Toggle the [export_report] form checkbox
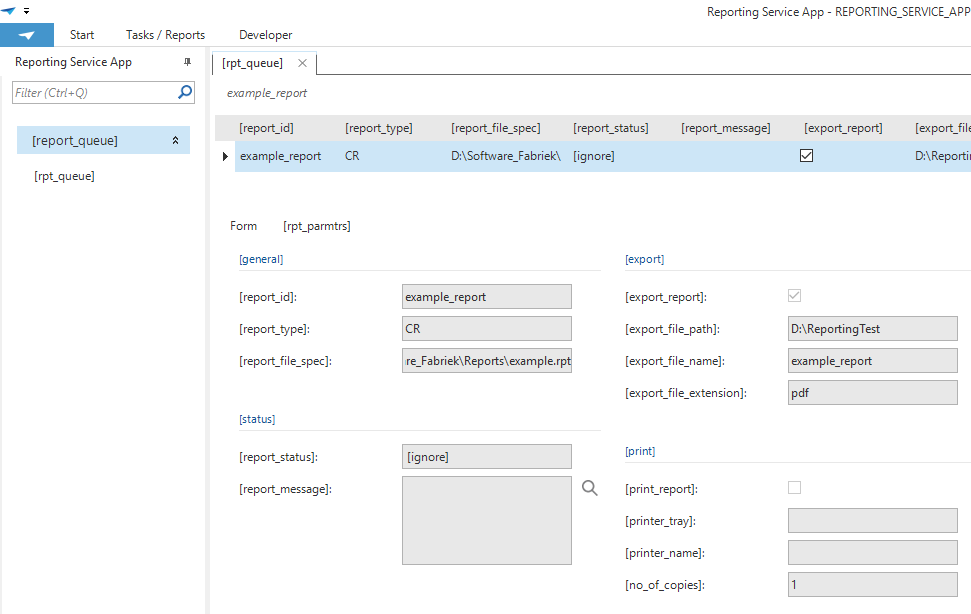 coord(794,295)
